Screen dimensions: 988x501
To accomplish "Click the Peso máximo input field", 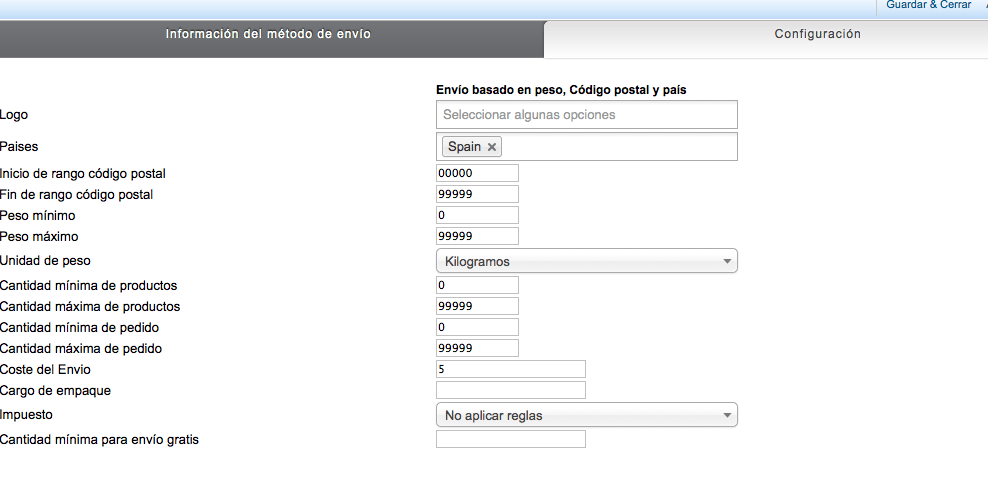I will coord(477,236).
